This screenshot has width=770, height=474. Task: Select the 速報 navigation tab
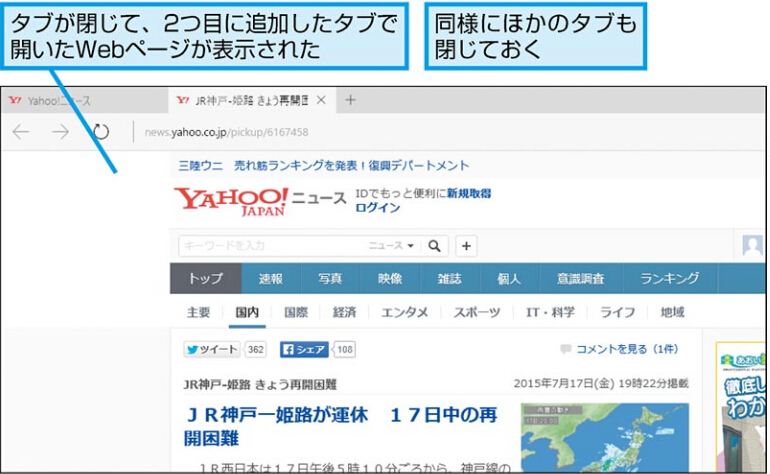pyautogui.click(x=271, y=279)
